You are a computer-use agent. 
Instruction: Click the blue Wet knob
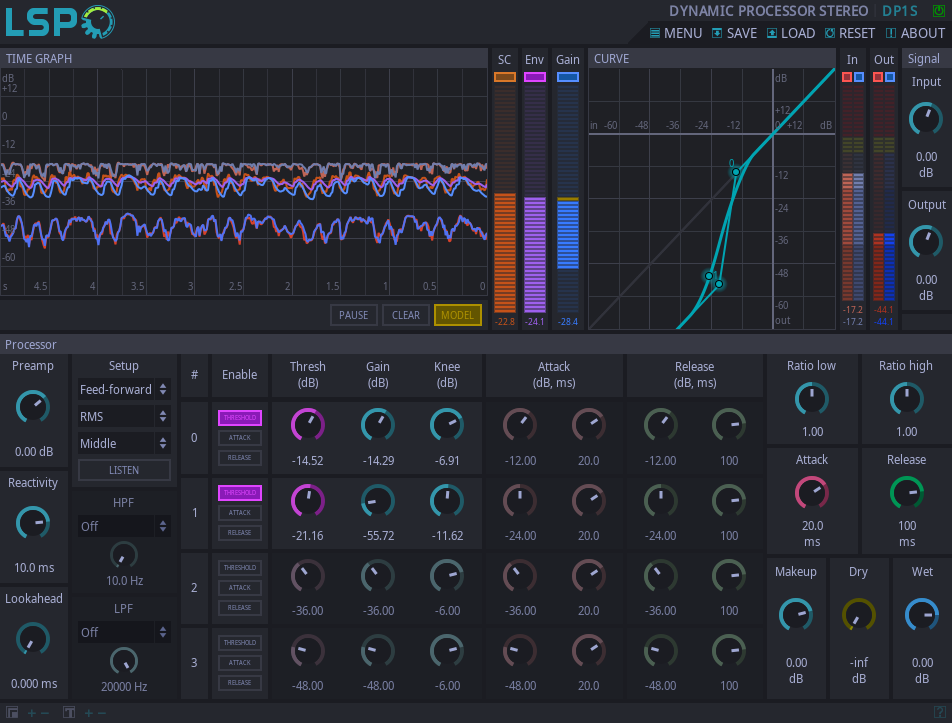point(922,616)
